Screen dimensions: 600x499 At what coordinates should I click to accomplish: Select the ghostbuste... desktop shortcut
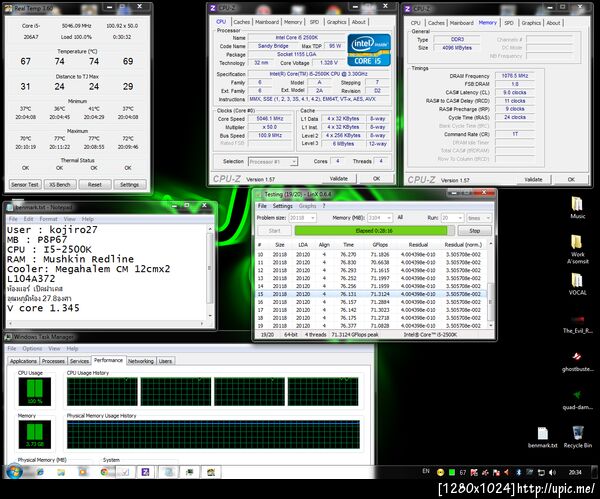click(x=577, y=362)
